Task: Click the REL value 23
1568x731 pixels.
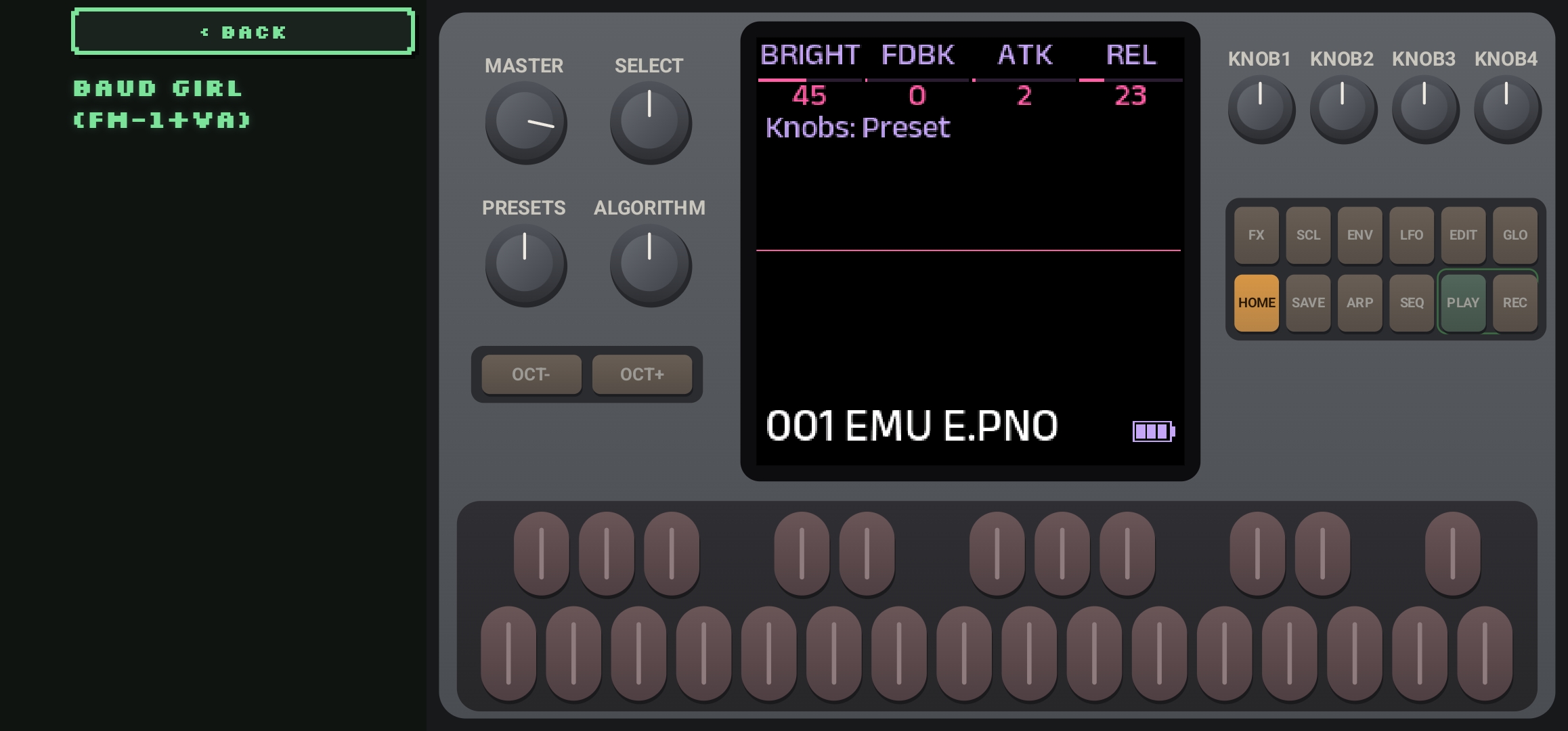Action: pyautogui.click(x=1131, y=95)
